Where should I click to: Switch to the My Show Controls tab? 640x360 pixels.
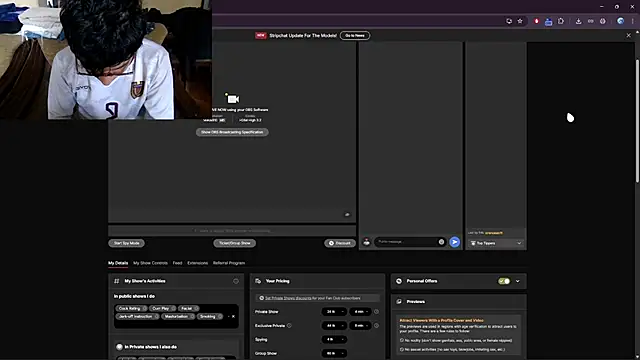(x=151, y=263)
